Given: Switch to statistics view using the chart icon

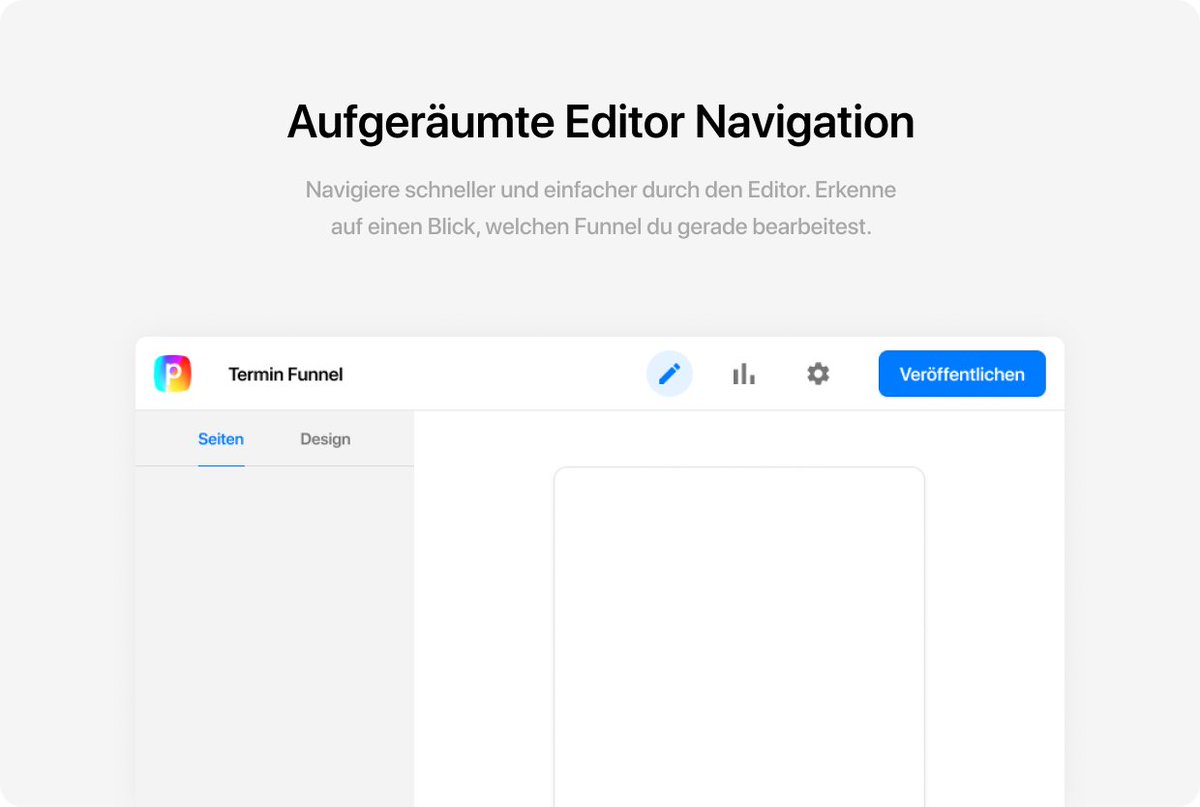Looking at the screenshot, I should (743, 373).
